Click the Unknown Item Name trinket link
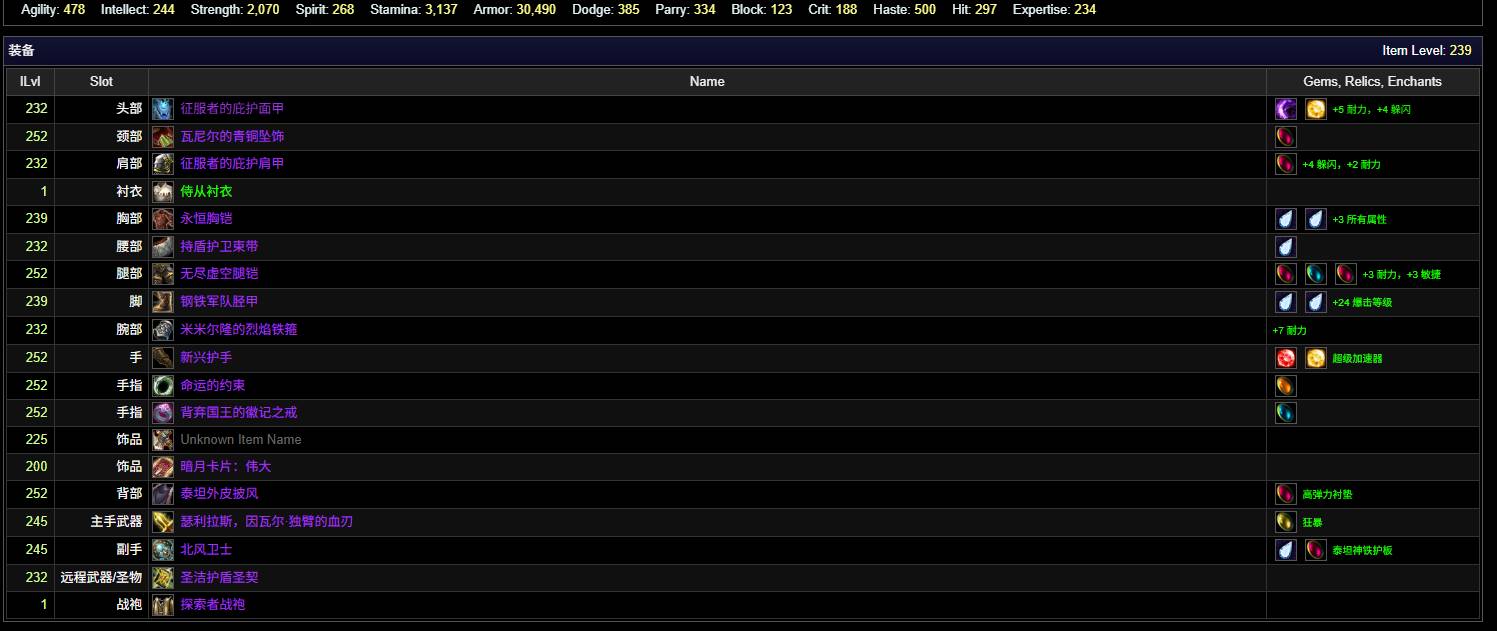1497x631 pixels. 240,439
